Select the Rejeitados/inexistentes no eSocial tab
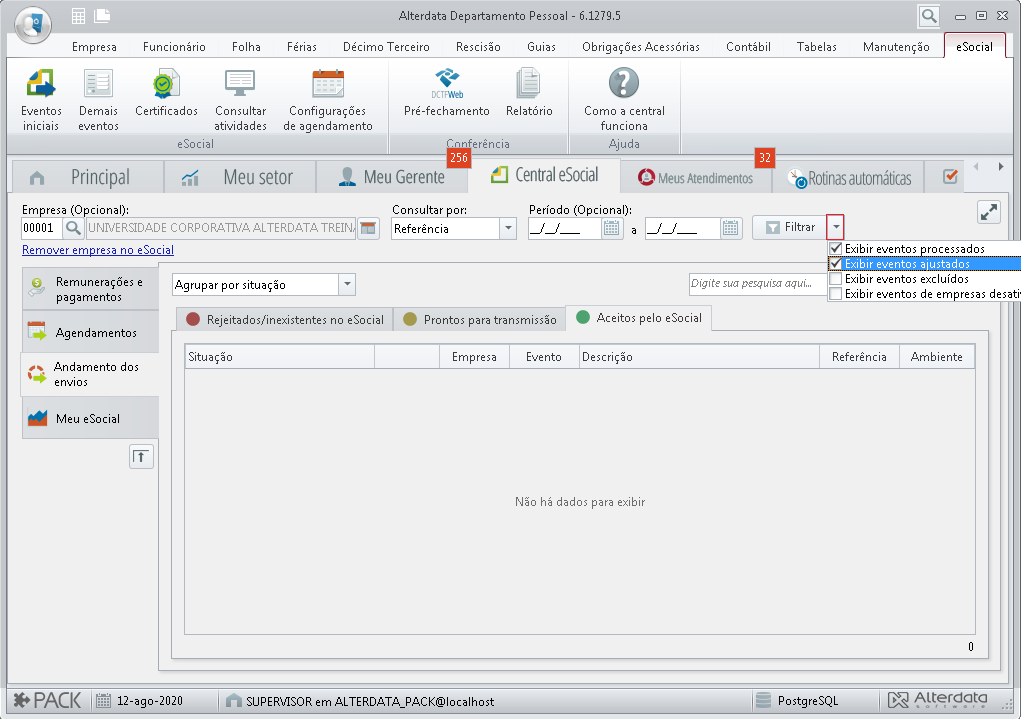 pos(285,319)
